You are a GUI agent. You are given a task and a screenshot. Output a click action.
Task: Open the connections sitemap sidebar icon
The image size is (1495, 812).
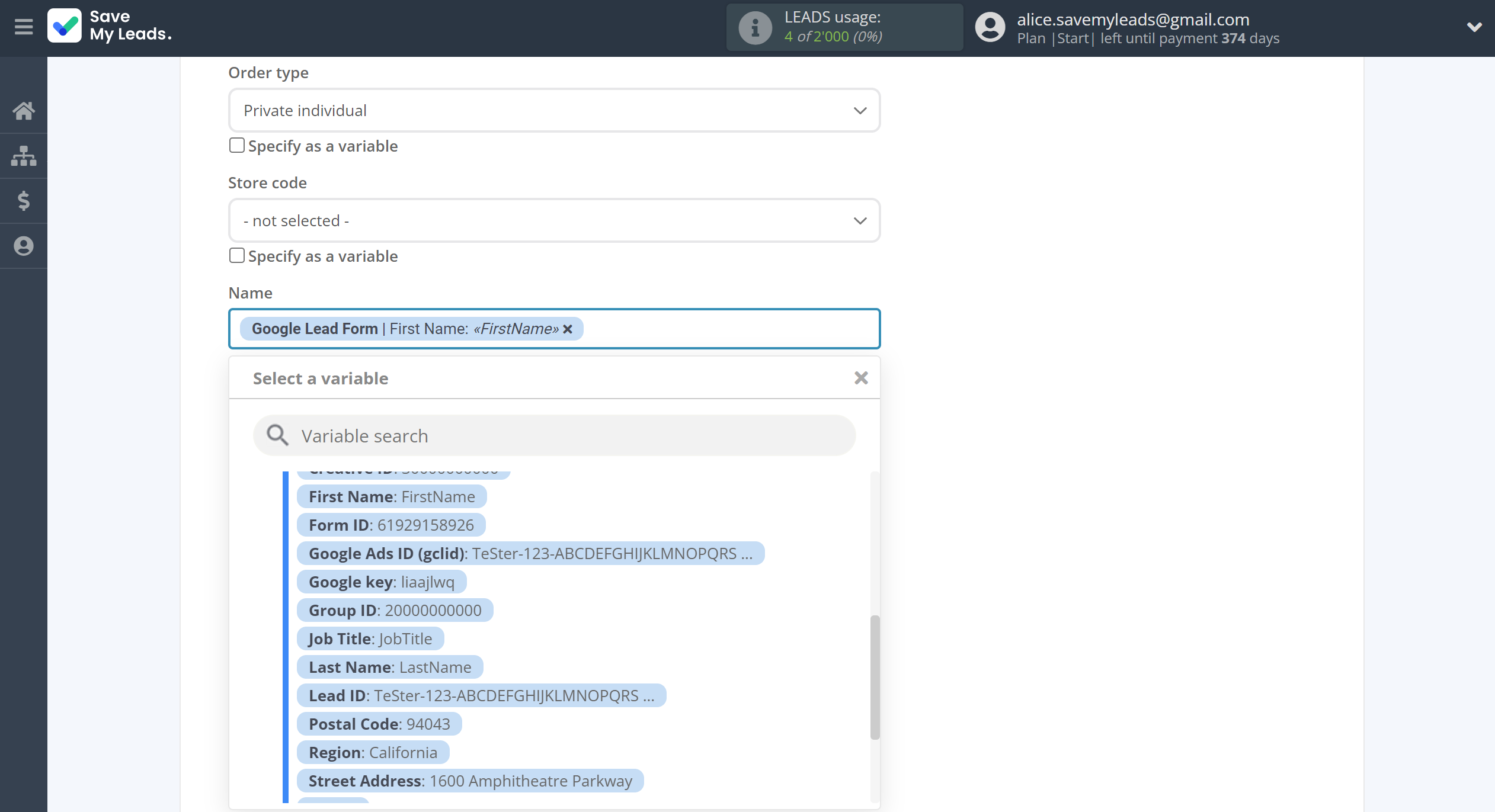tap(24, 156)
